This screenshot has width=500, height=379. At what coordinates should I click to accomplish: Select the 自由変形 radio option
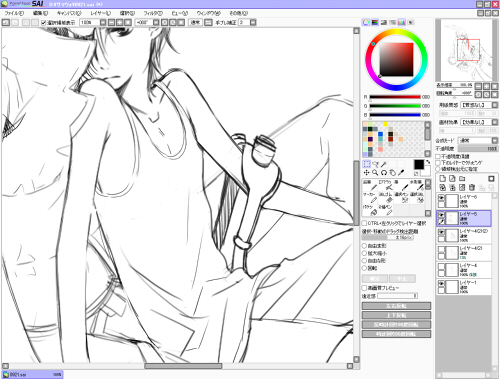pyautogui.click(x=364, y=246)
